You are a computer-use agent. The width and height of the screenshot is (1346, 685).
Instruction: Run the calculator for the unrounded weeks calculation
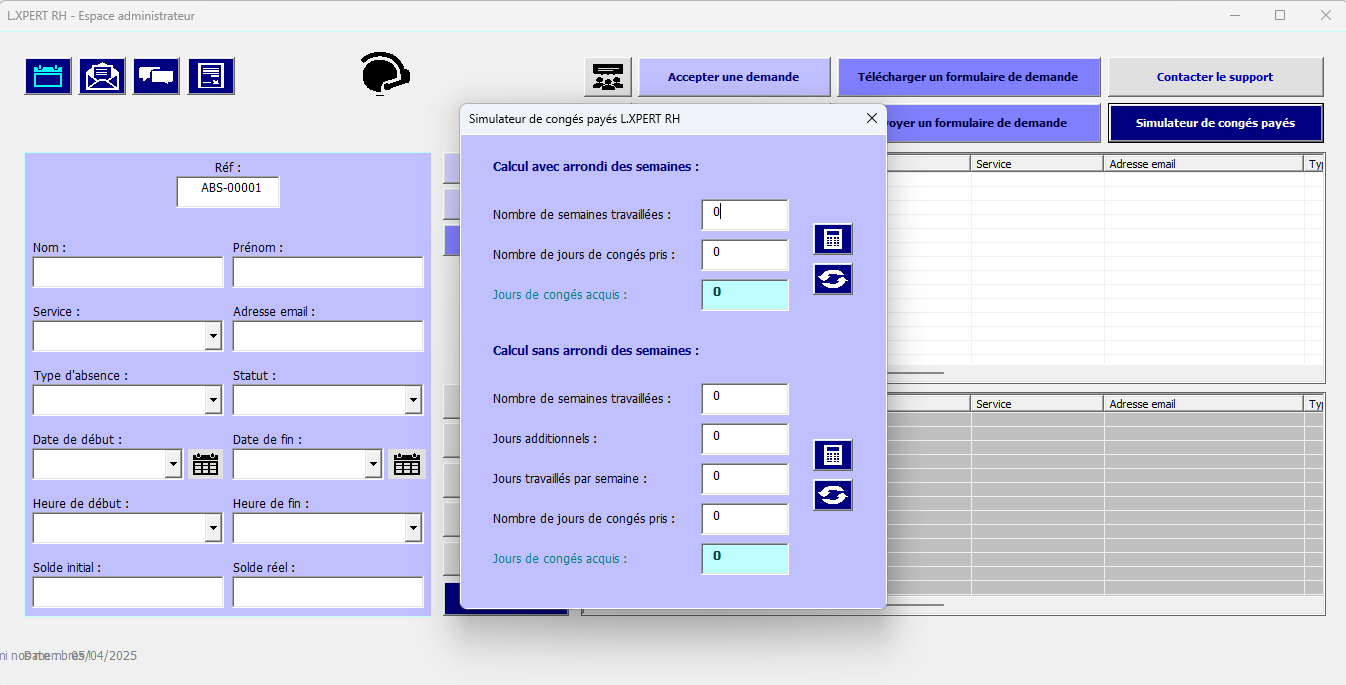coord(833,455)
